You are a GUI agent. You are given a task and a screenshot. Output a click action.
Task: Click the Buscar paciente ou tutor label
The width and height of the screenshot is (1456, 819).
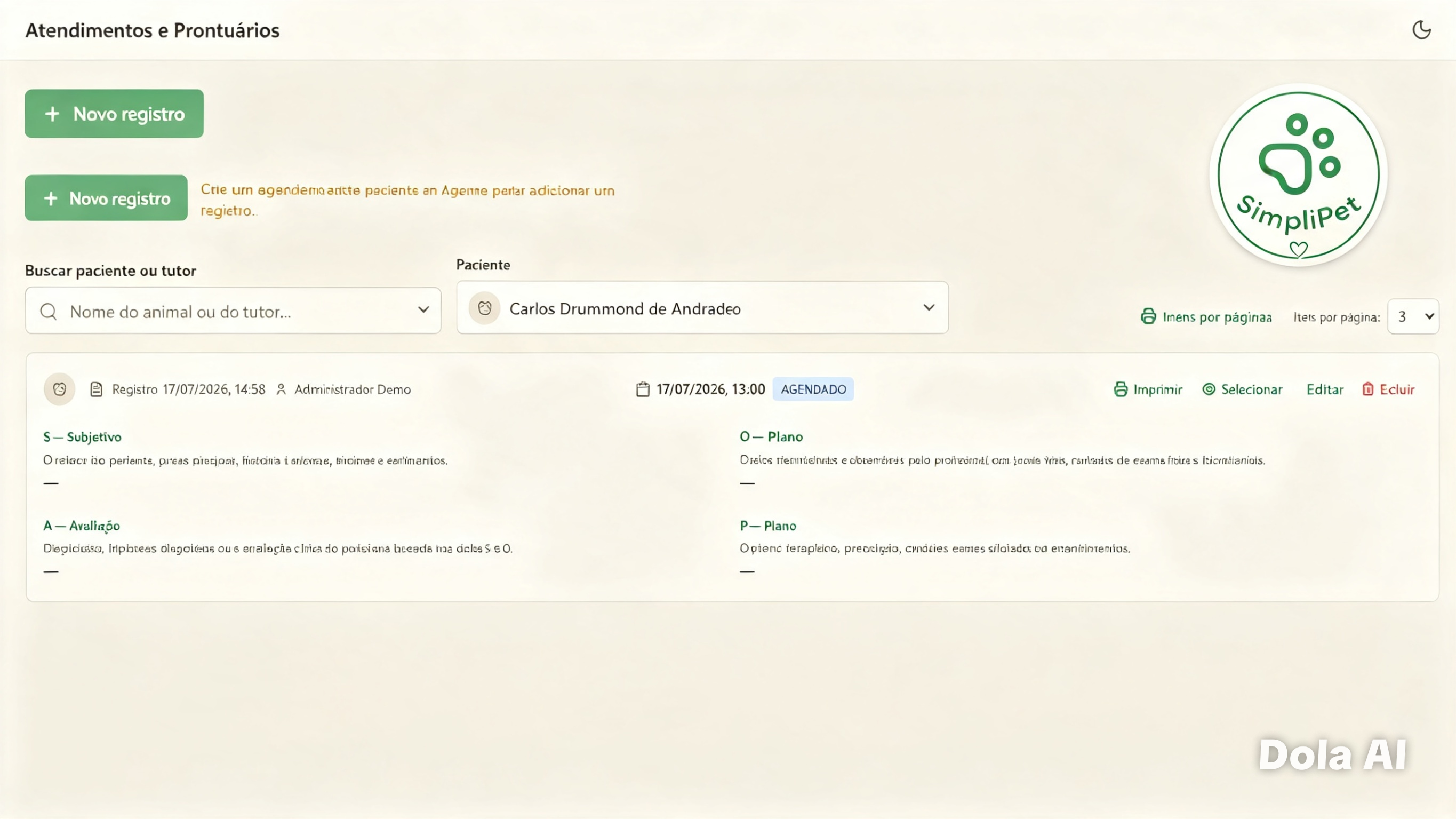[x=110, y=271]
